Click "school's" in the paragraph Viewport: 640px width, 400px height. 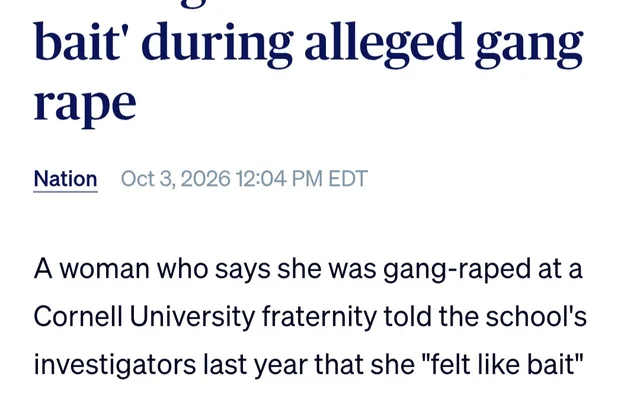(x=536, y=317)
